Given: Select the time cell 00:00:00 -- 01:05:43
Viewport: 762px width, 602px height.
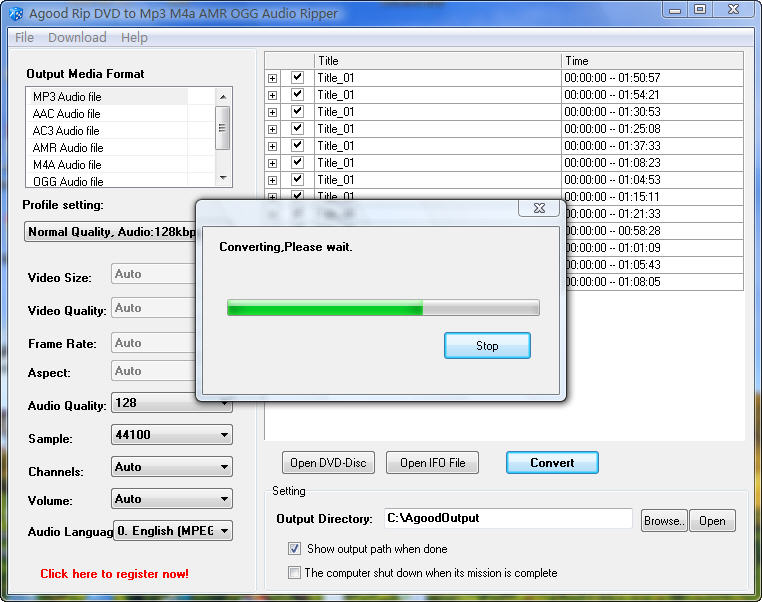Looking at the screenshot, I should (654, 265).
